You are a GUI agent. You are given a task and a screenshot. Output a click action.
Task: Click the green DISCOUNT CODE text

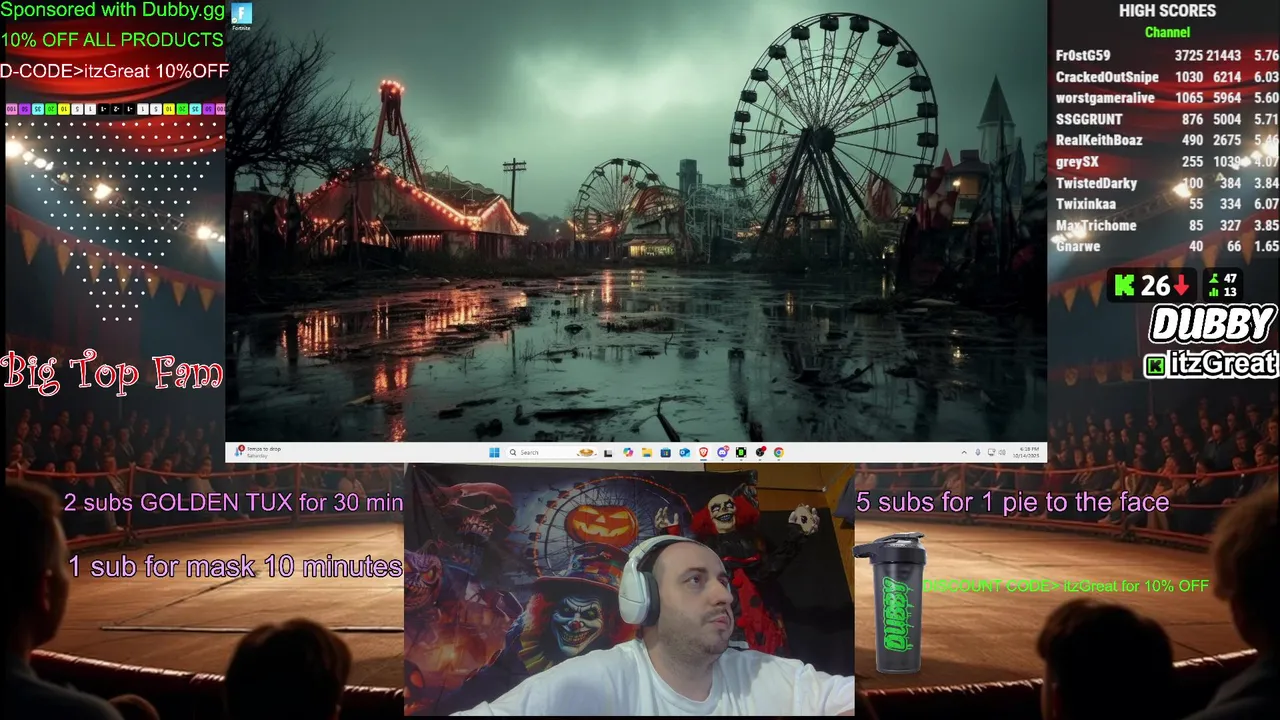coord(1066,586)
